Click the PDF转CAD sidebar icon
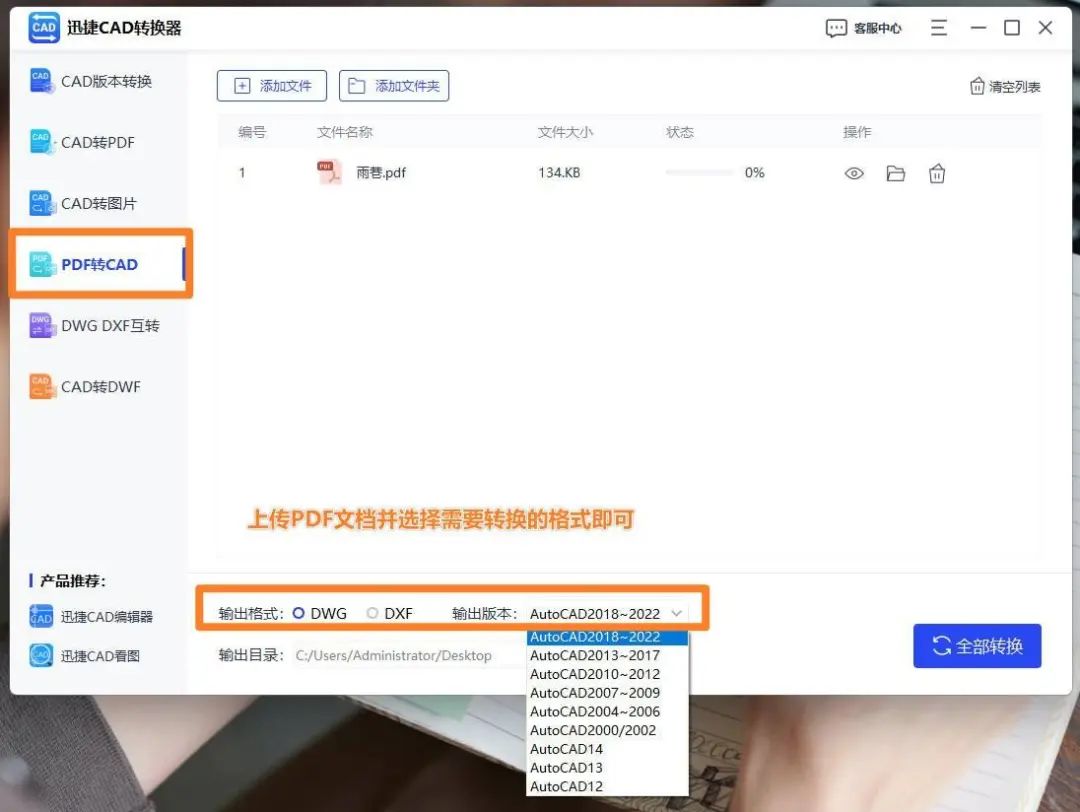 click(42, 264)
